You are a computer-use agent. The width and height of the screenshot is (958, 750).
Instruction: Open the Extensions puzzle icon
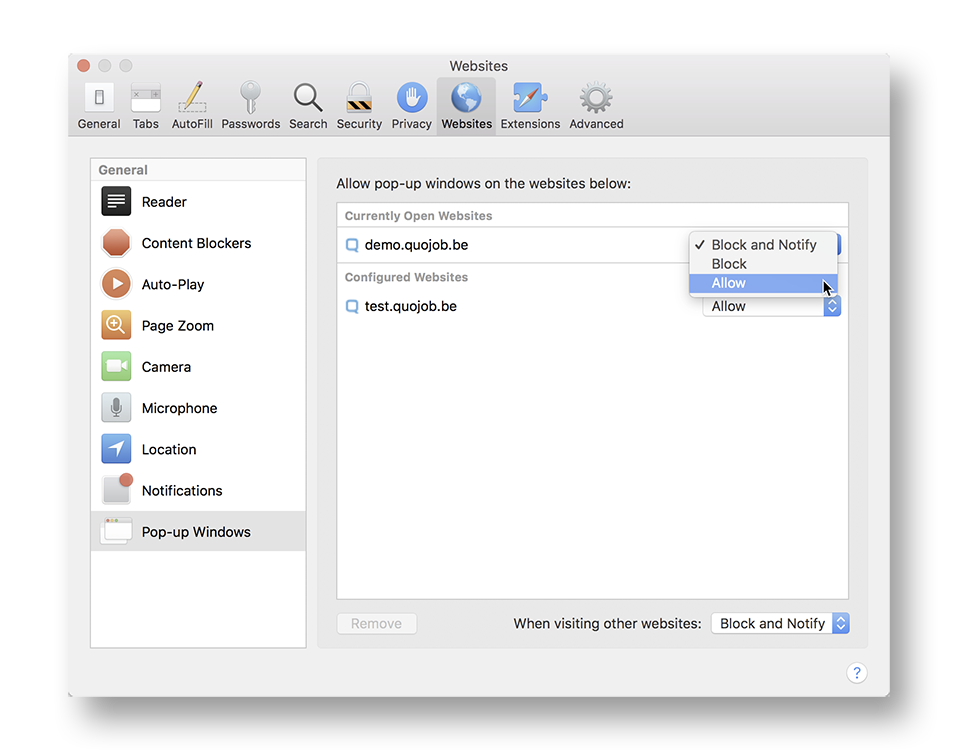(x=530, y=98)
